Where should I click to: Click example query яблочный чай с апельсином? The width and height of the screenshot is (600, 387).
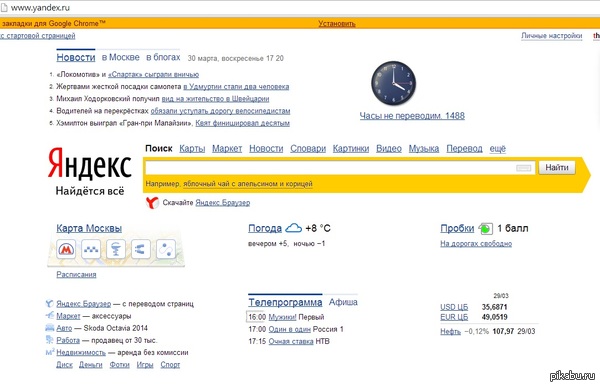pyautogui.click(x=248, y=184)
